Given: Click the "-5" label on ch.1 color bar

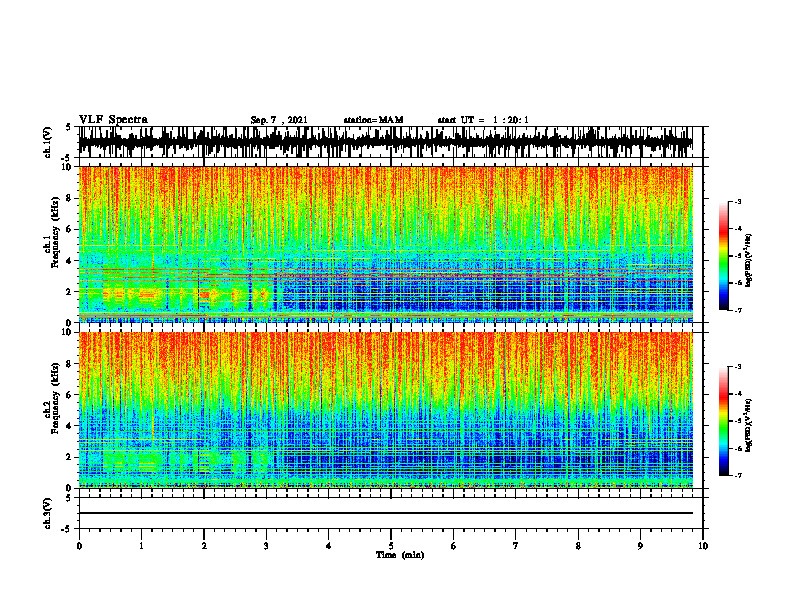Looking at the screenshot, I should 738,256.
